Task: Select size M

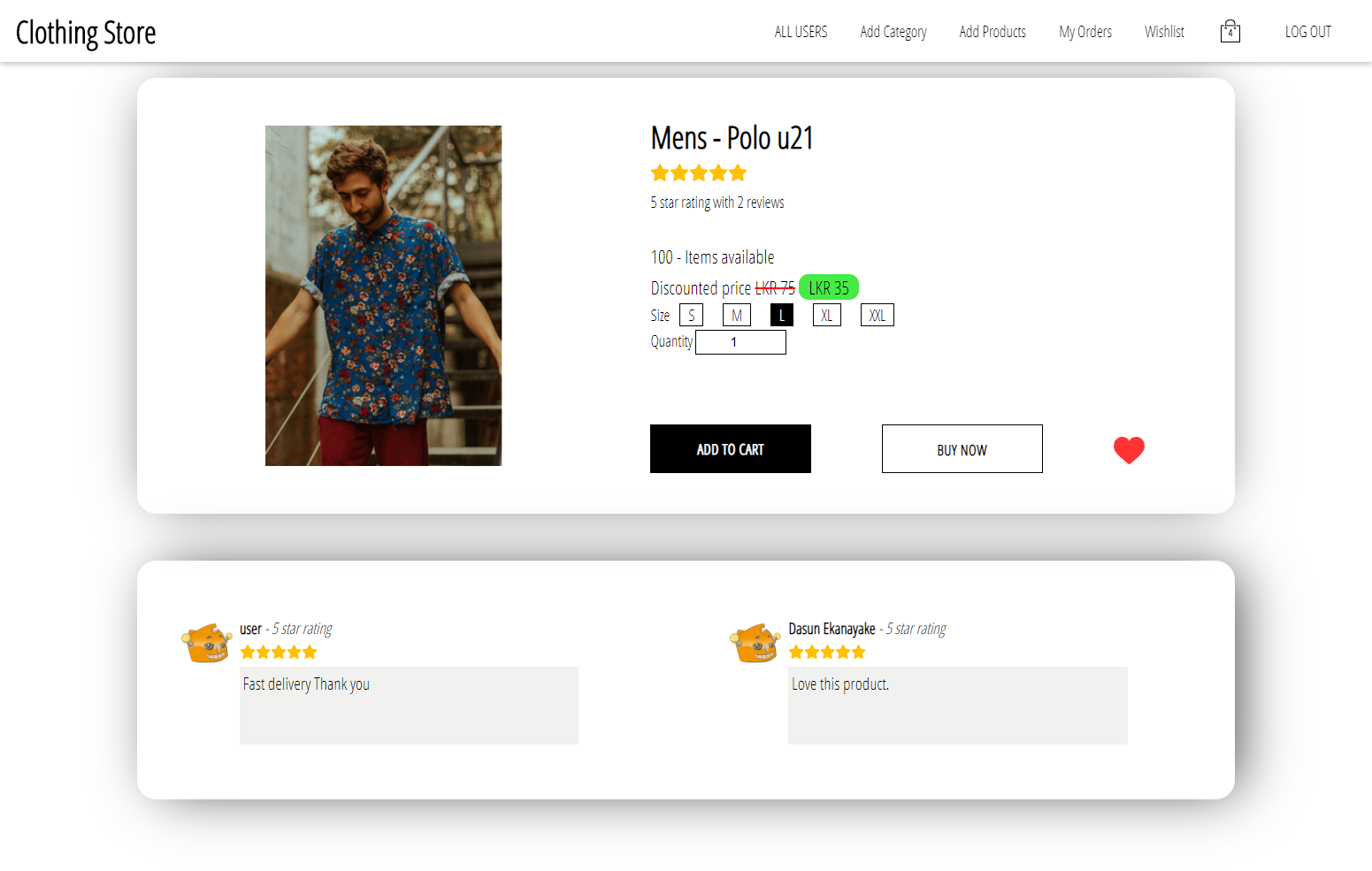Action: click(x=736, y=316)
